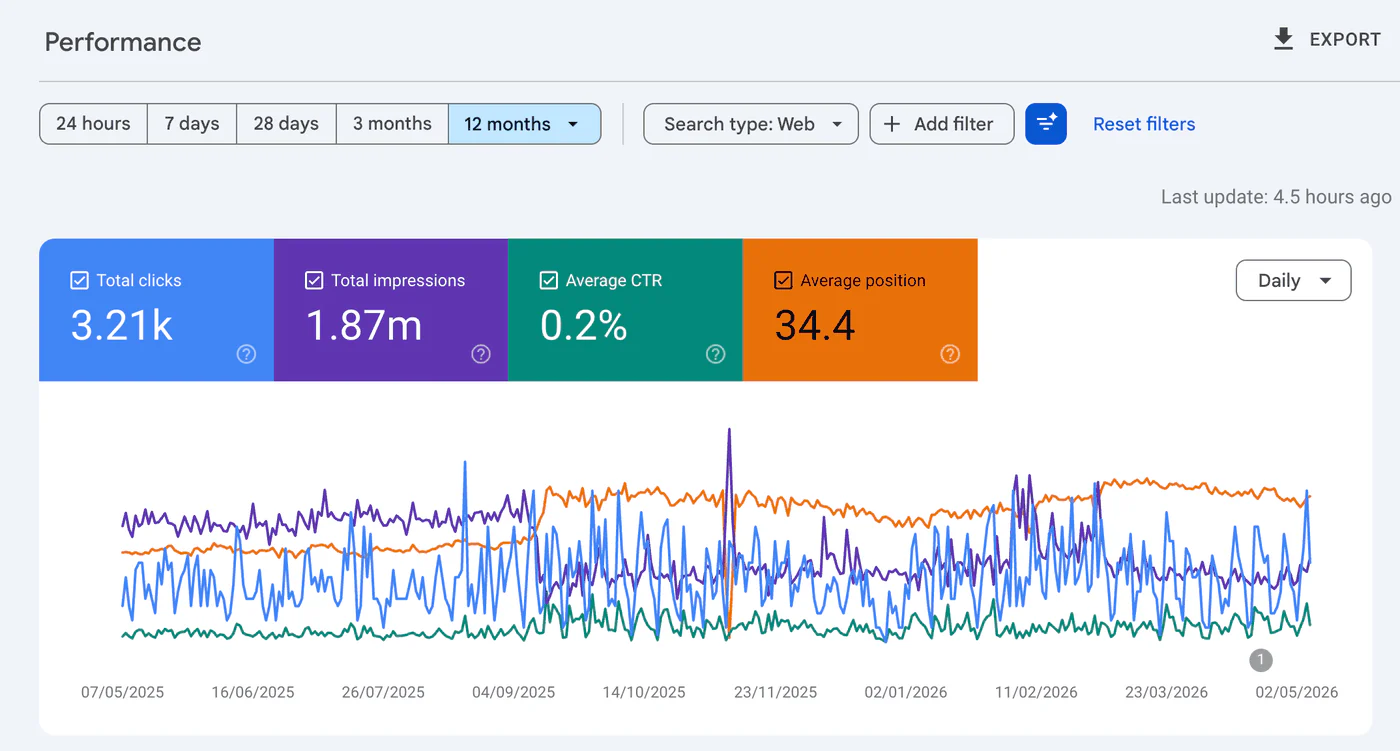Click Reset filters link
Viewport: 1400px width, 751px height.
point(1144,124)
